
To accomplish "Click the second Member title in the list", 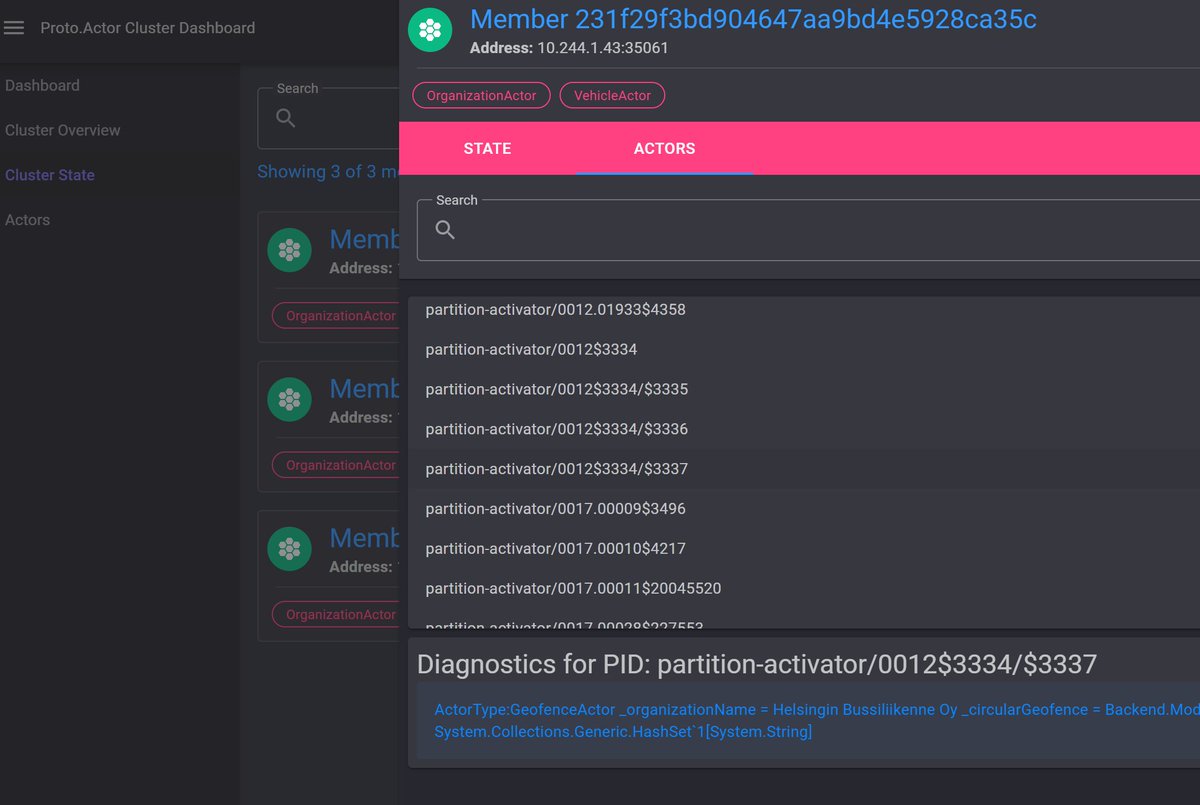I will point(365,388).
